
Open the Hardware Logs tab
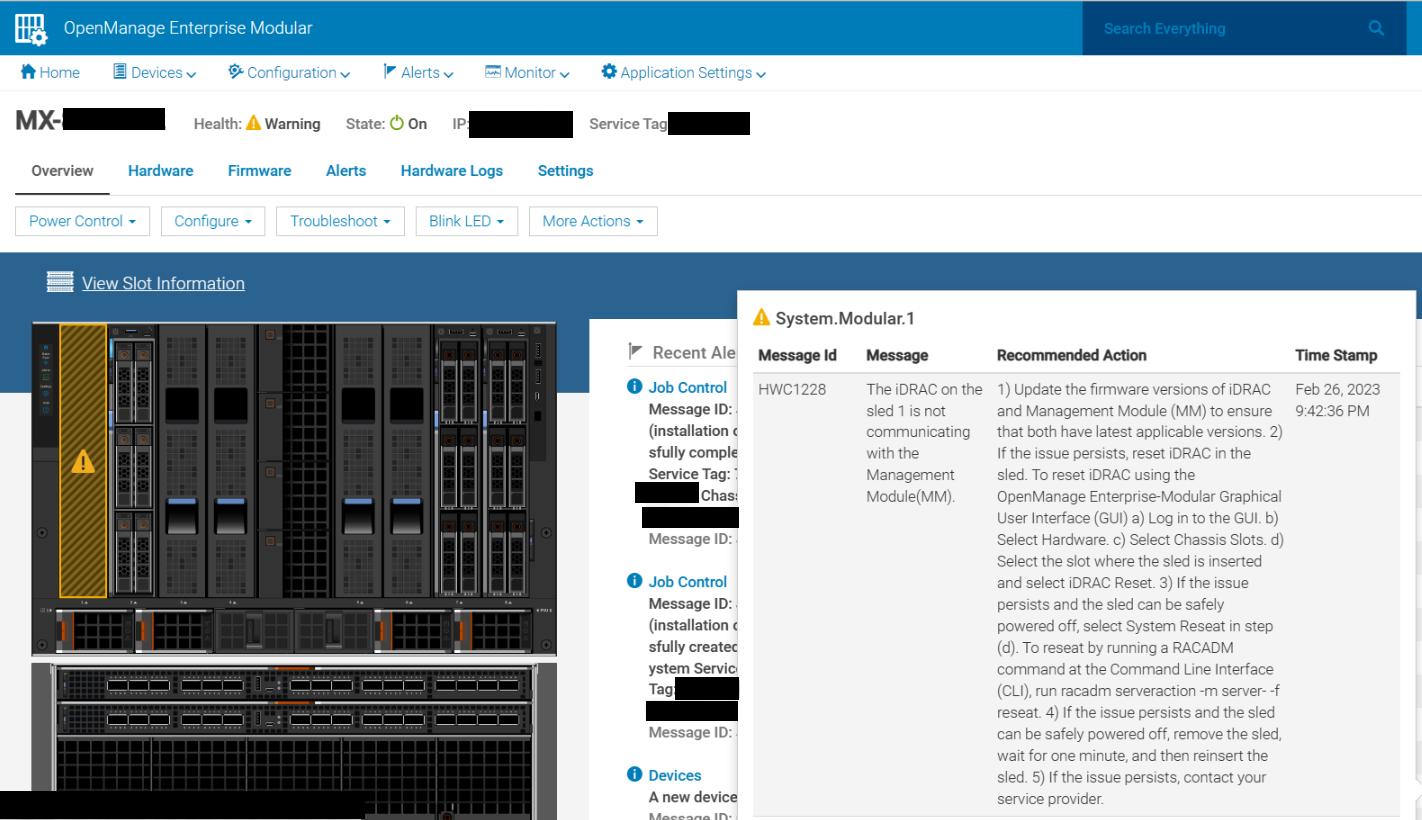451,171
